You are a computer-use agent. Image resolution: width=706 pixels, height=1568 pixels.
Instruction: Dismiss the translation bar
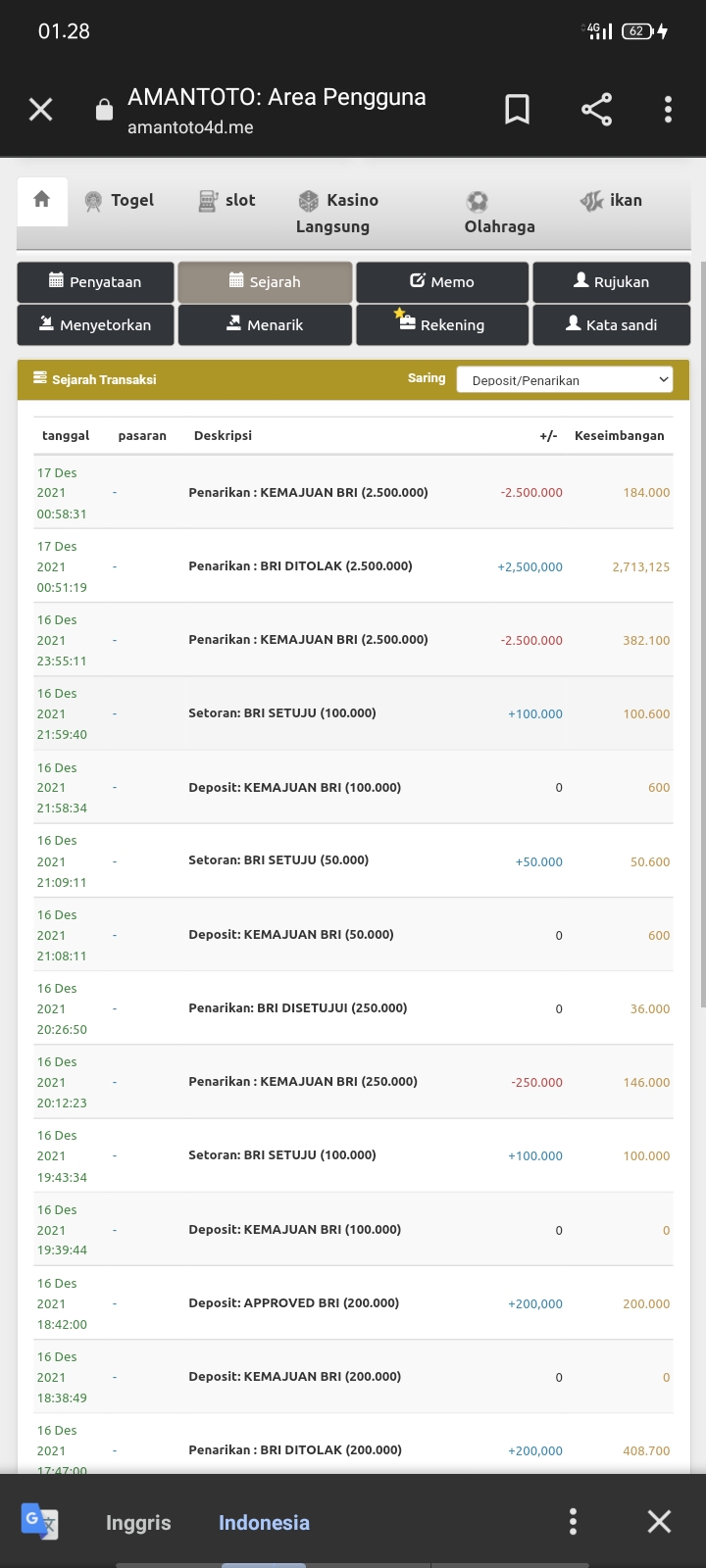(x=659, y=1522)
